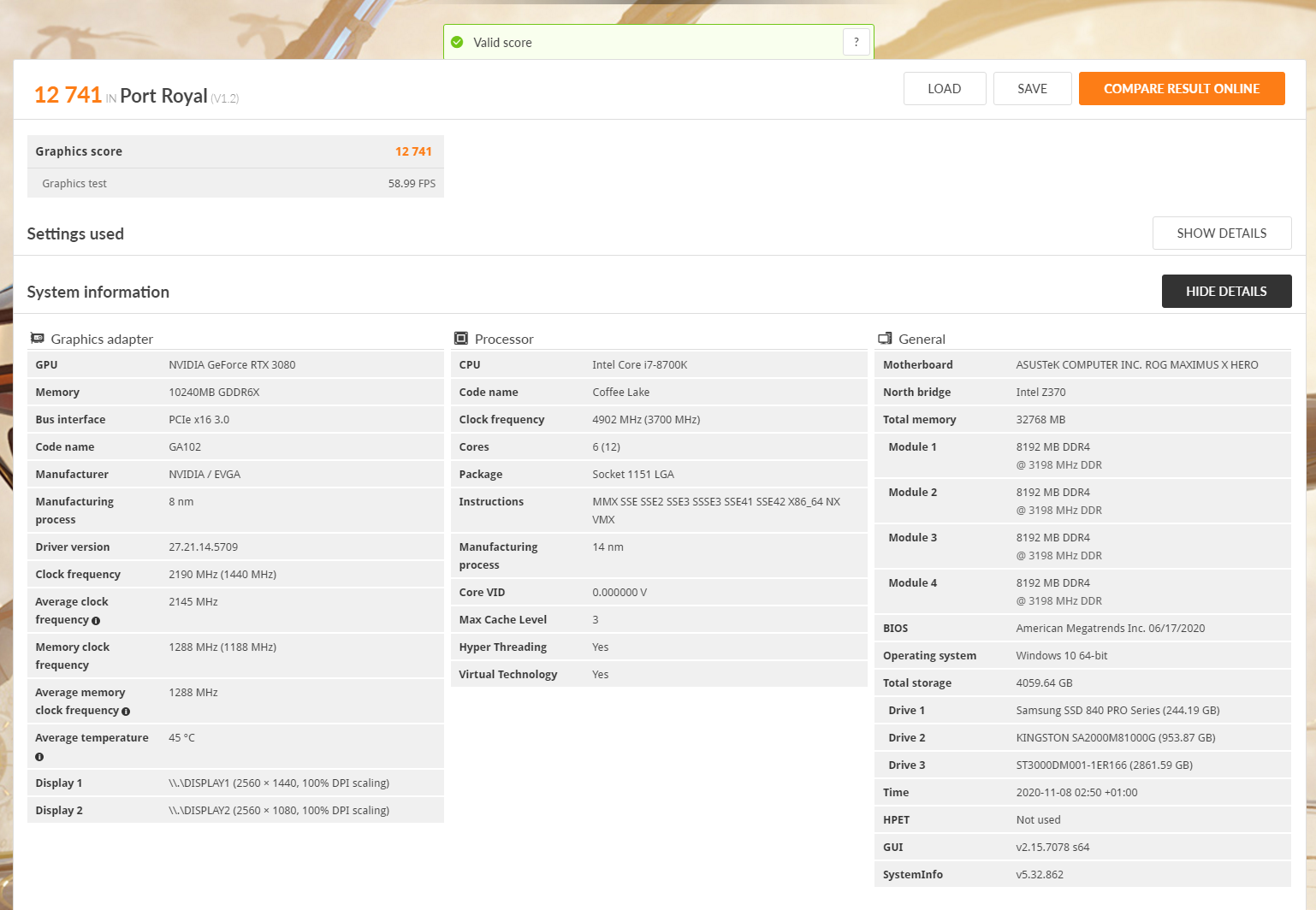Viewport: 1316px width, 910px height.
Task: Click the Processor section icon
Action: point(460,339)
